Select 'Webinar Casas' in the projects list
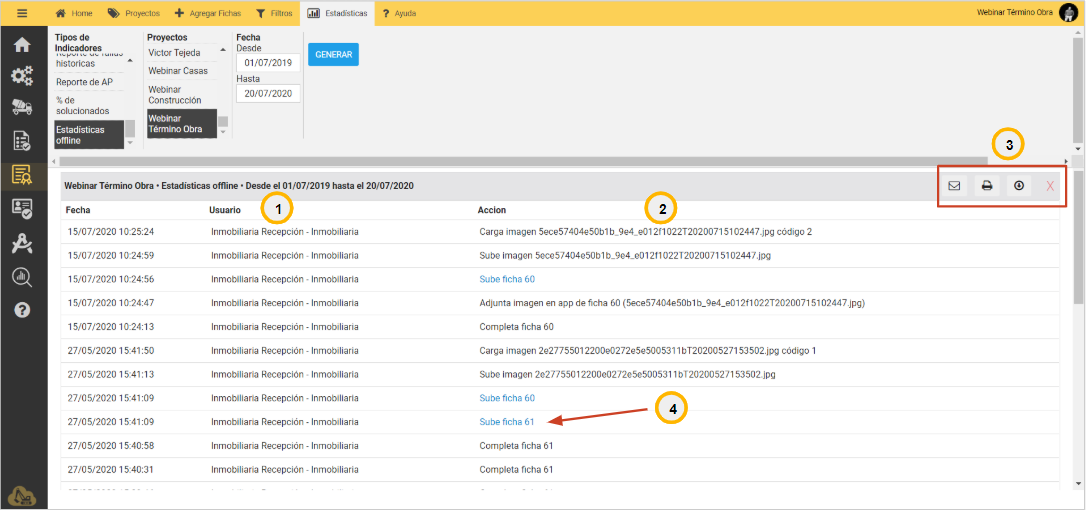Viewport: 1088px width, 511px height. [178, 71]
